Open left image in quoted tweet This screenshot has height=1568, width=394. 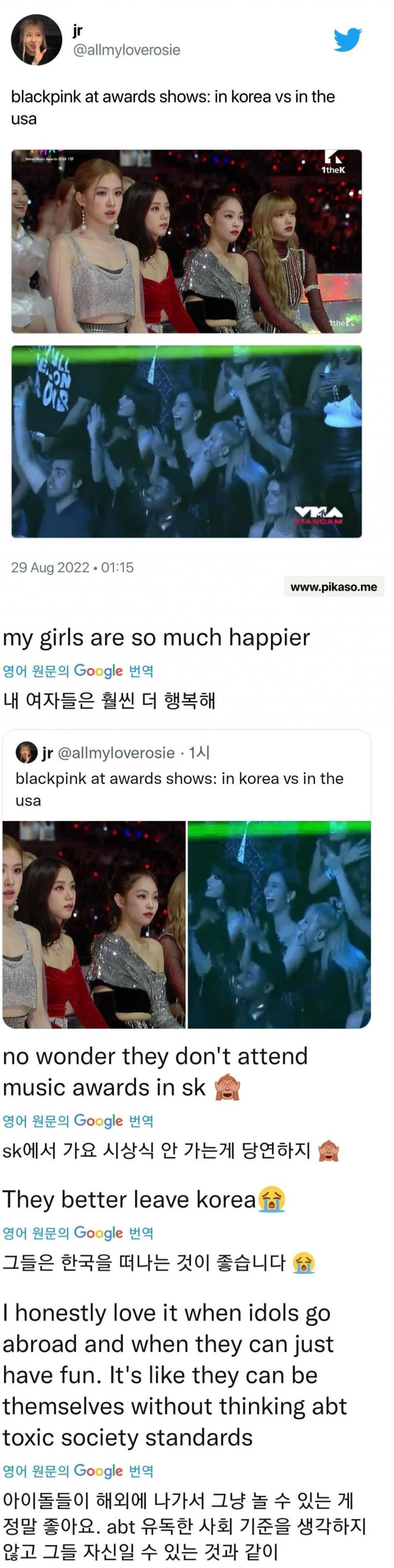[94, 925]
